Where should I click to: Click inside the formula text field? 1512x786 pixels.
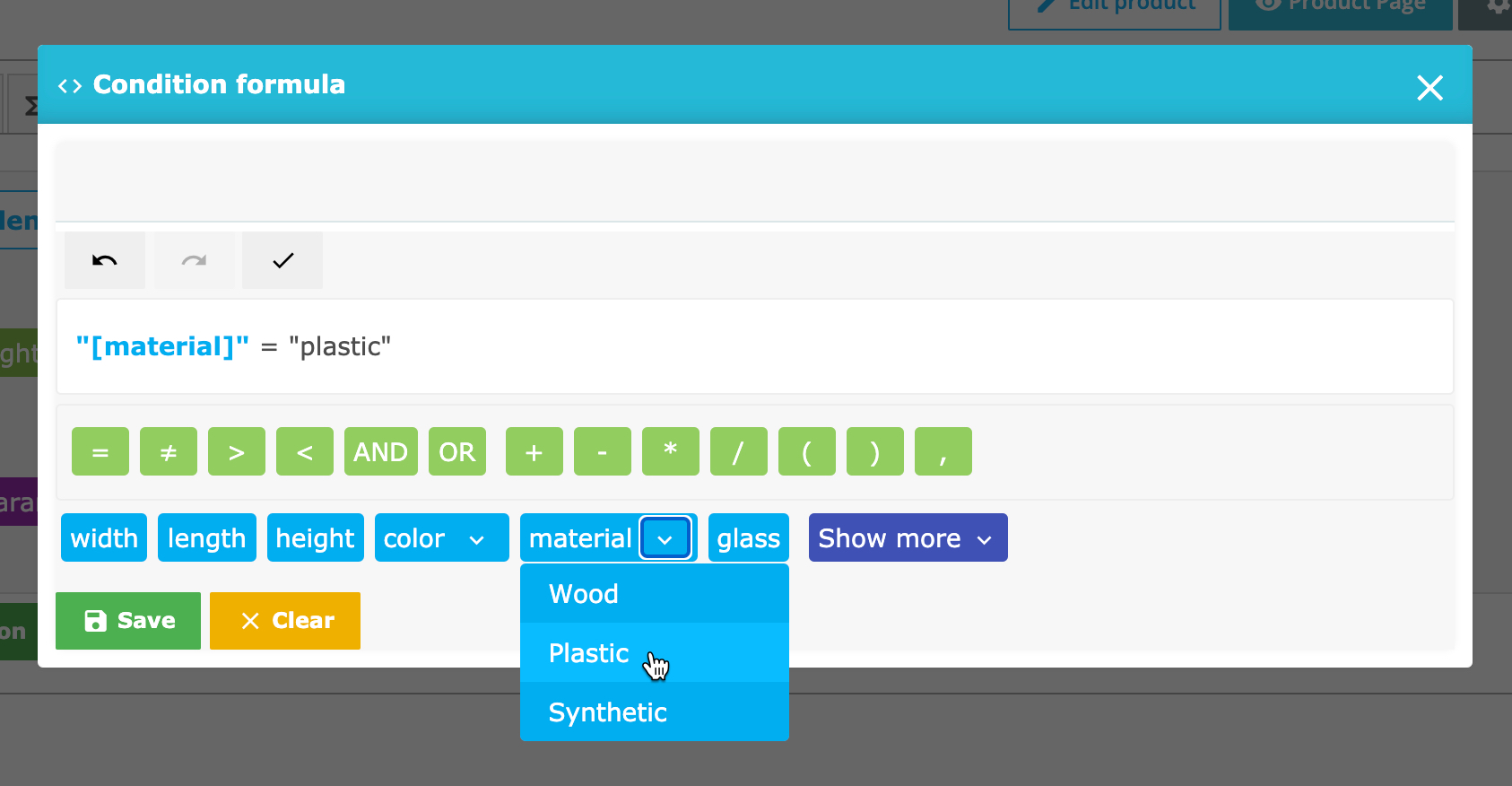pyautogui.click(x=753, y=346)
